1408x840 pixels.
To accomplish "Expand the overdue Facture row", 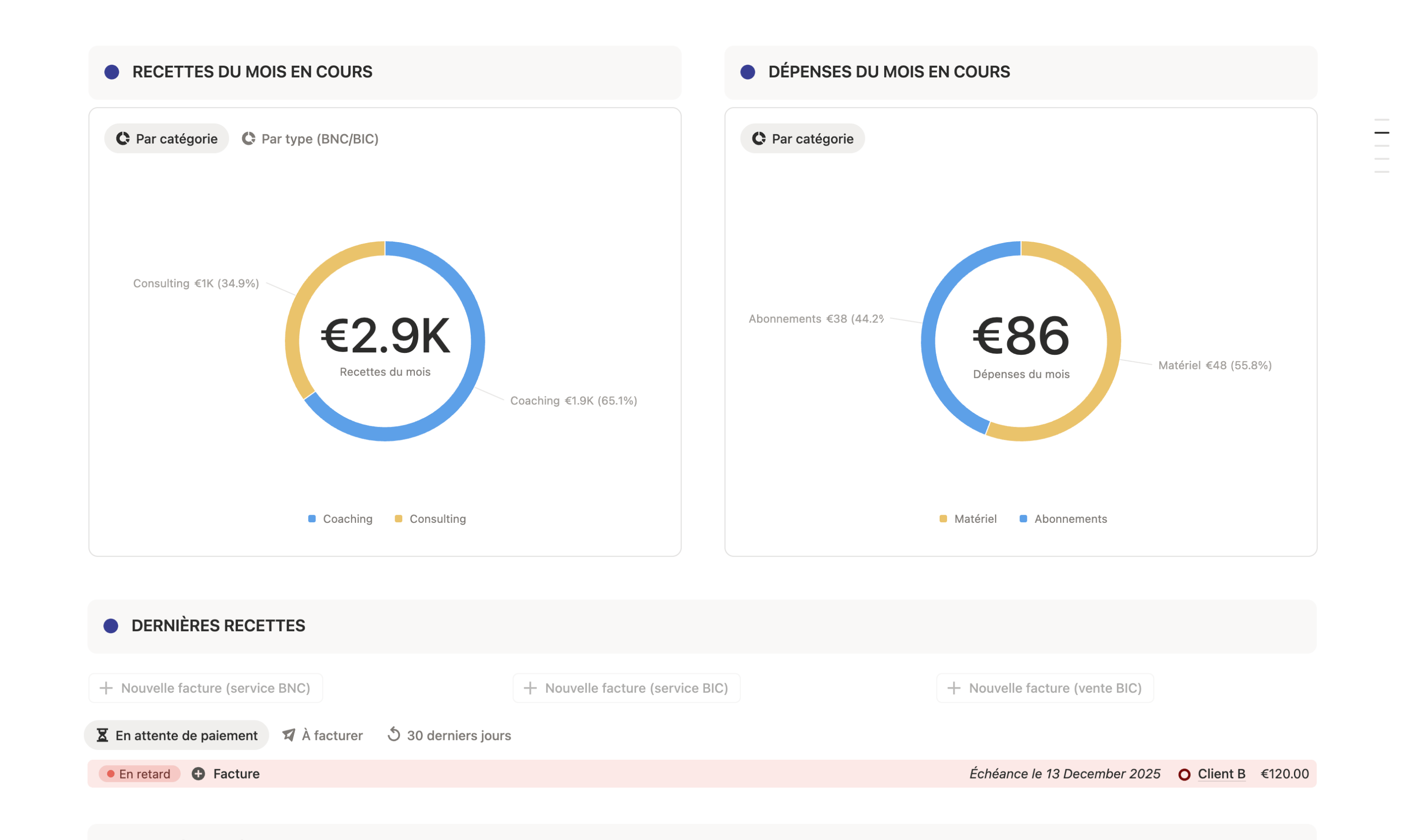I will click(236, 773).
